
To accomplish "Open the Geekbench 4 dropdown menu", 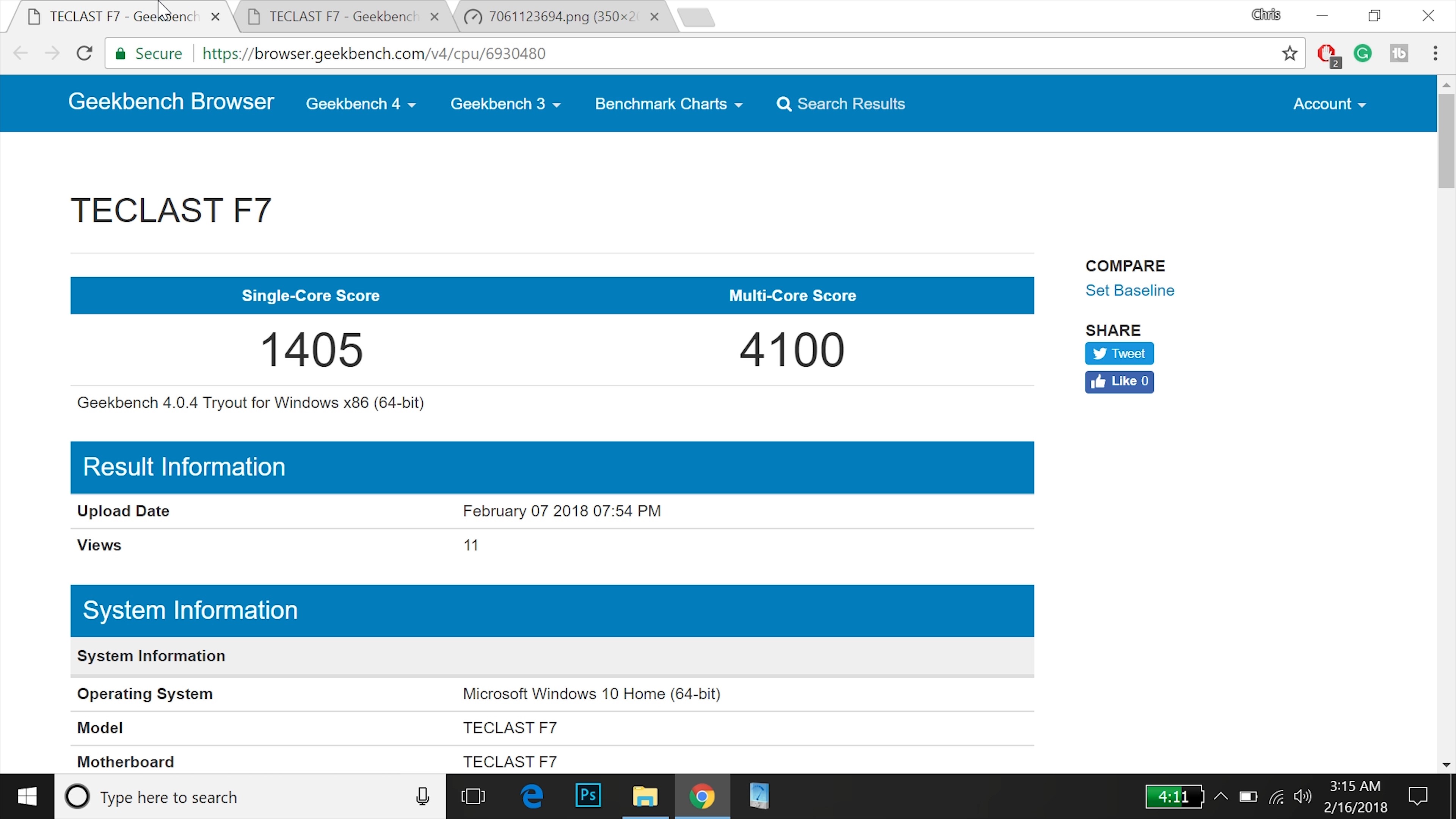I will (361, 104).
